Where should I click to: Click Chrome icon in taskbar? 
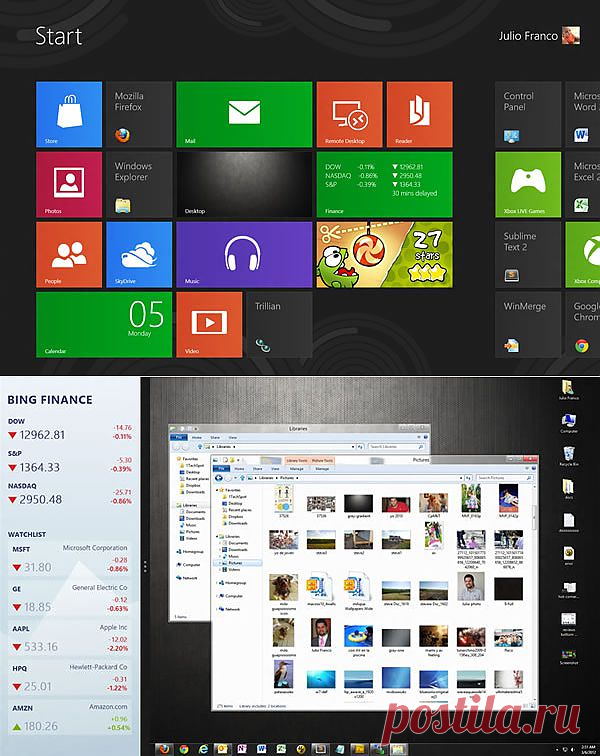click(184, 749)
